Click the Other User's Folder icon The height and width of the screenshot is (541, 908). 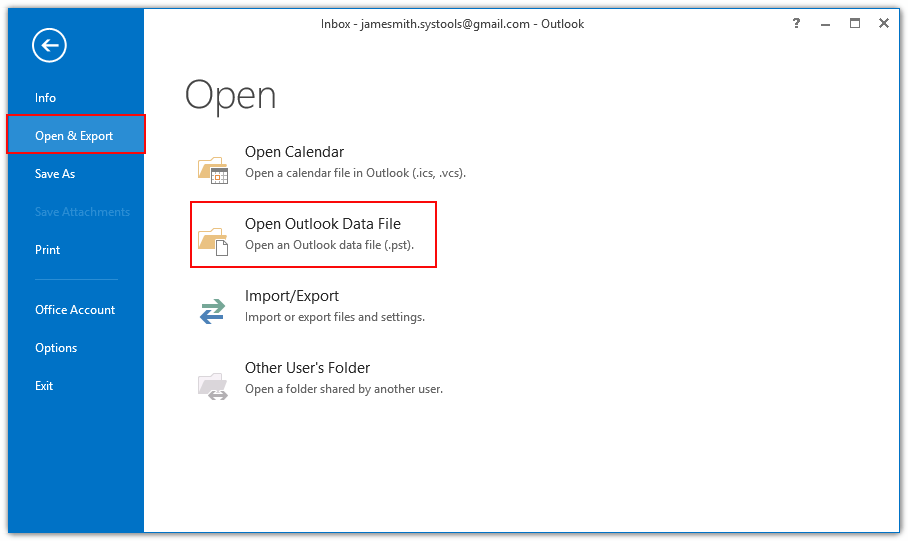click(213, 384)
